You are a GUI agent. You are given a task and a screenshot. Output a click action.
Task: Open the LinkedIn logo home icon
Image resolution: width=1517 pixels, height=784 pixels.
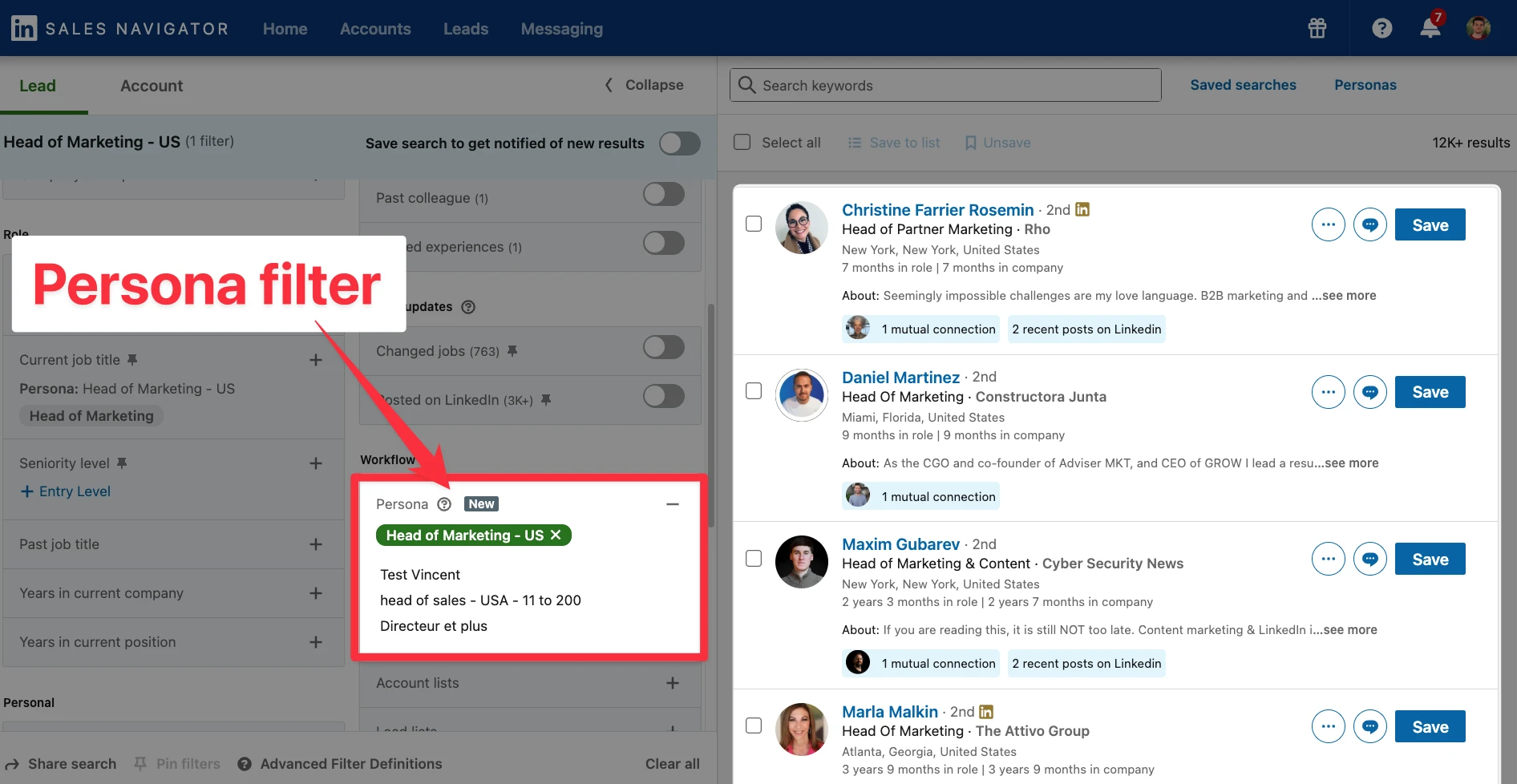(24, 28)
